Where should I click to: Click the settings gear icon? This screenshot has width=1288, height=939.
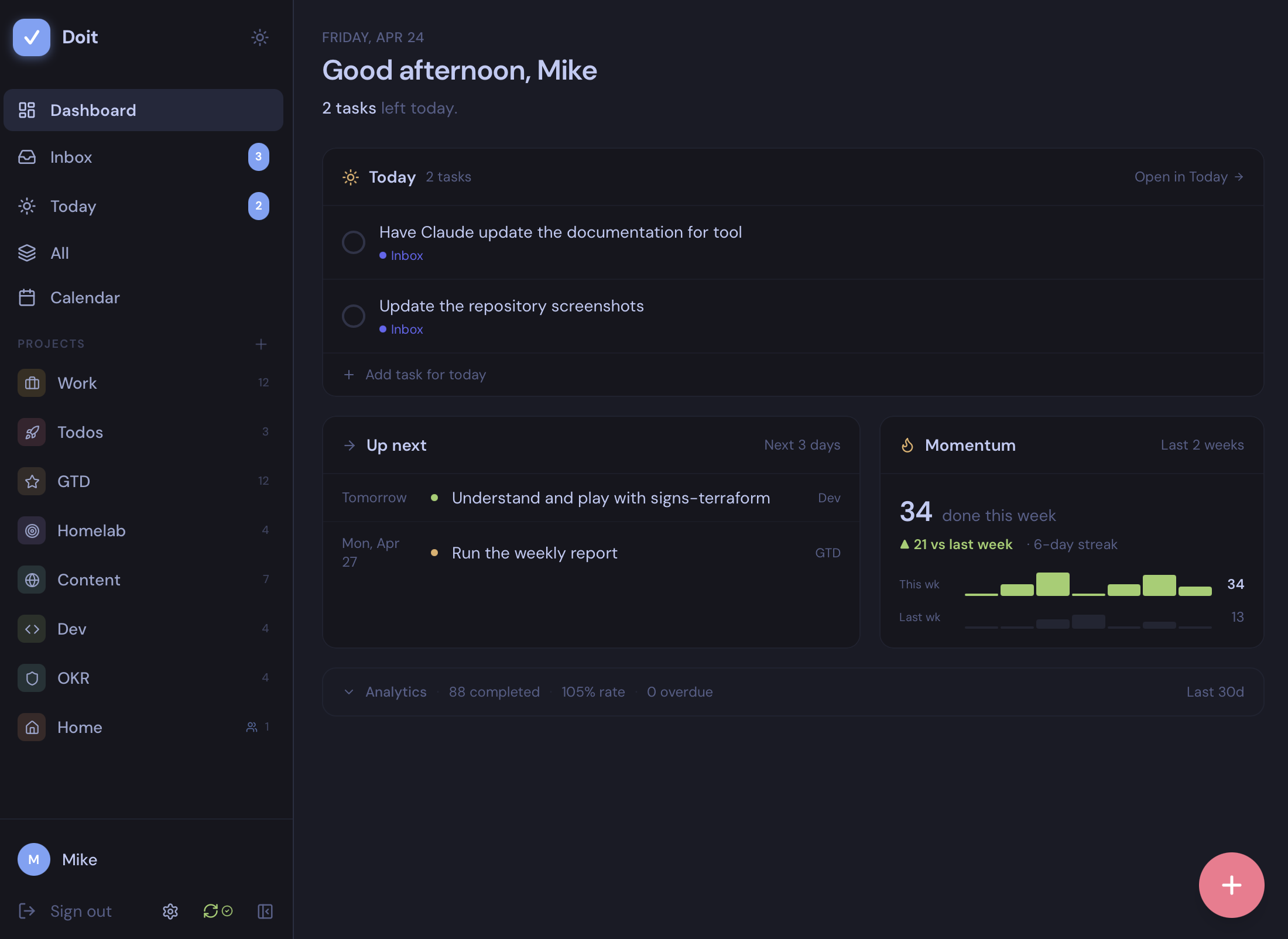(x=170, y=911)
